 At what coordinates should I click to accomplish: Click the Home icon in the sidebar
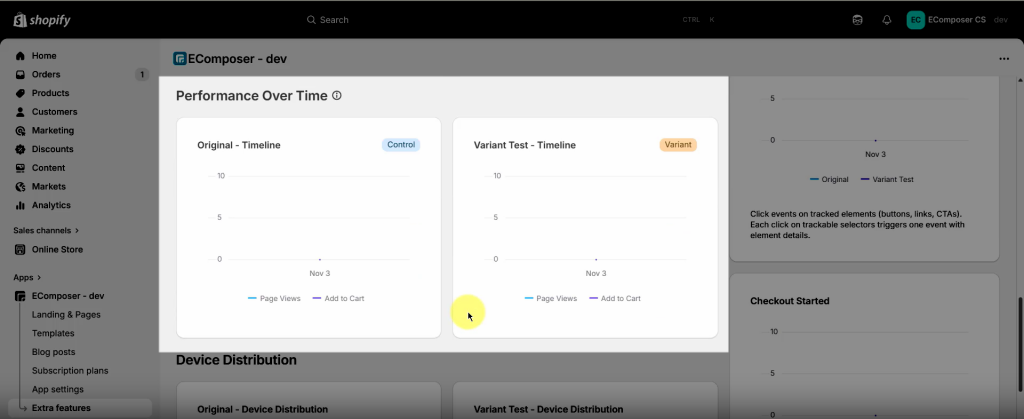[x=20, y=56]
